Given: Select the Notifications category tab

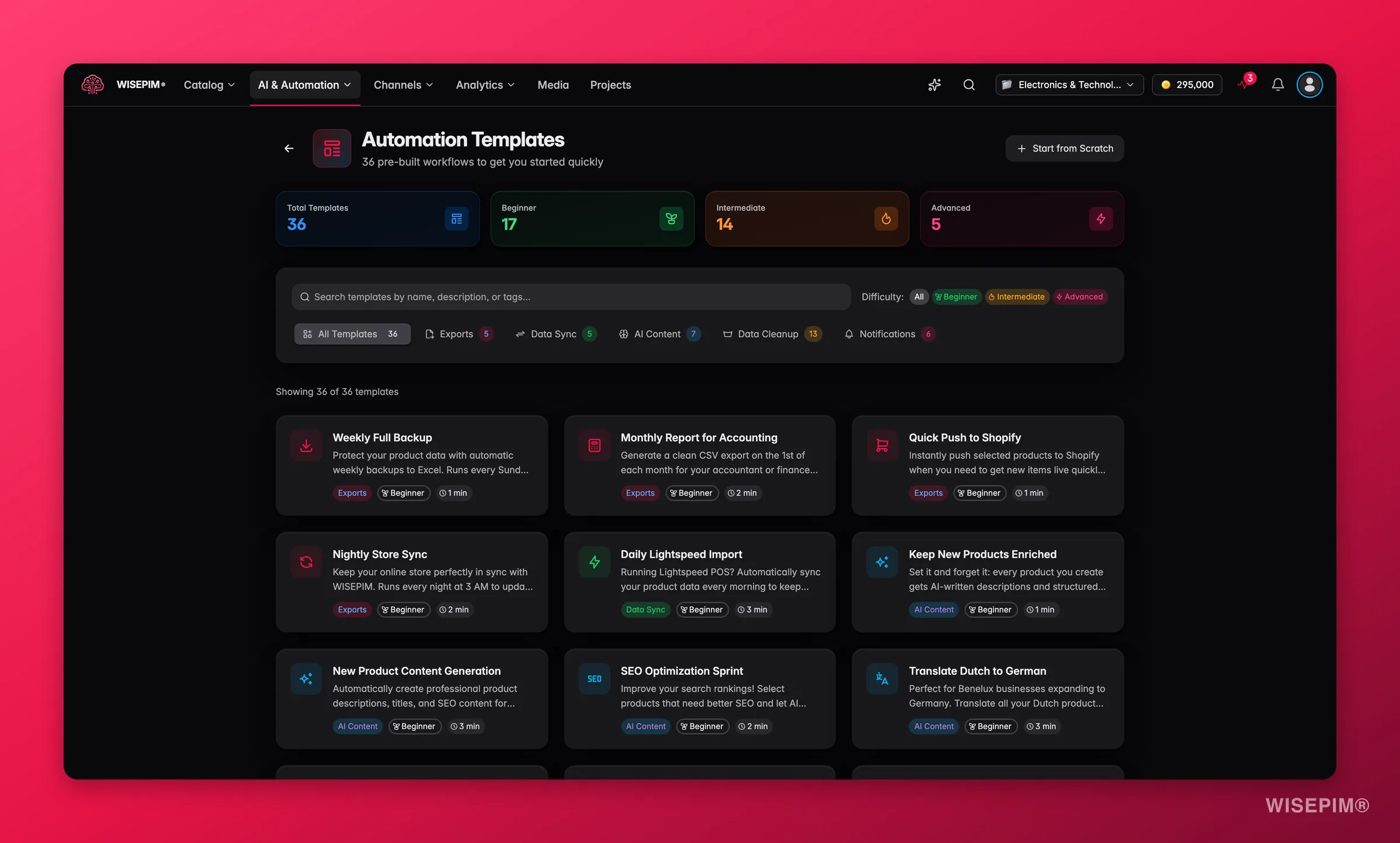Looking at the screenshot, I should [x=890, y=334].
